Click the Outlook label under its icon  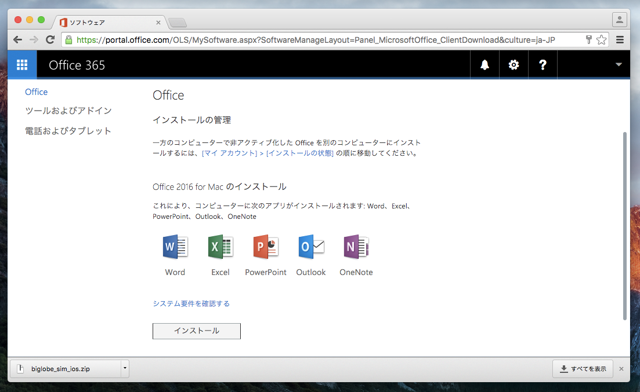tap(311, 272)
